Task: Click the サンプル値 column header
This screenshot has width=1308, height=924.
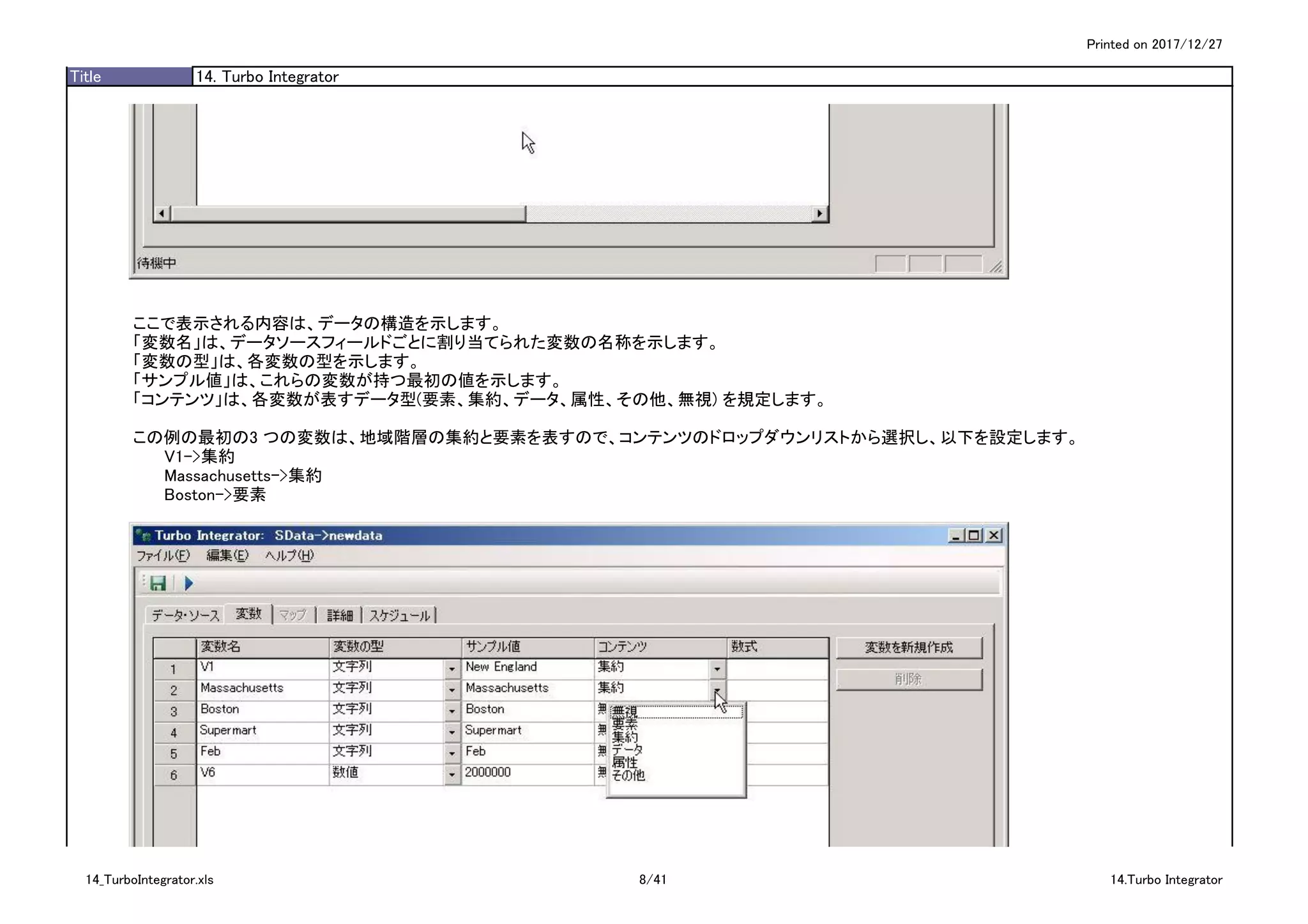Action: point(528,647)
